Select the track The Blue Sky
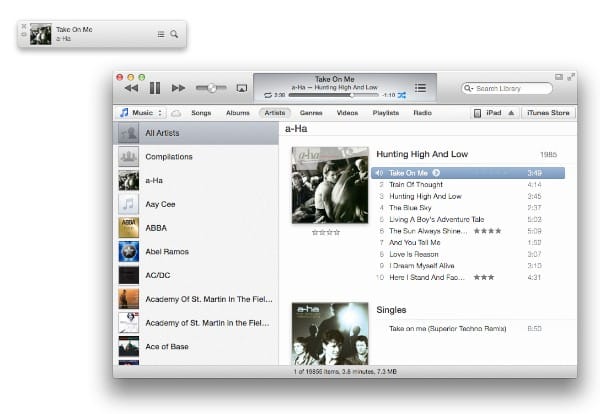Image resolution: width=600 pixels, height=414 pixels. tap(468, 208)
